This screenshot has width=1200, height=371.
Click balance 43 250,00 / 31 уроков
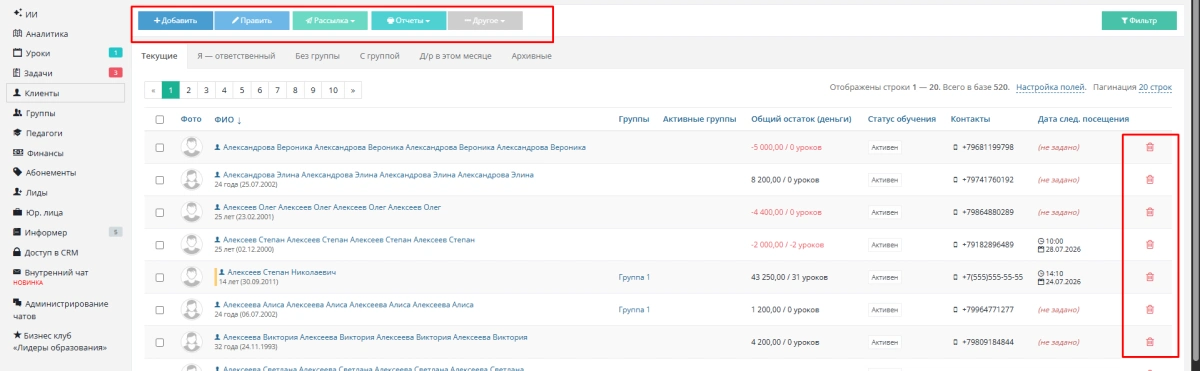[789, 277]
